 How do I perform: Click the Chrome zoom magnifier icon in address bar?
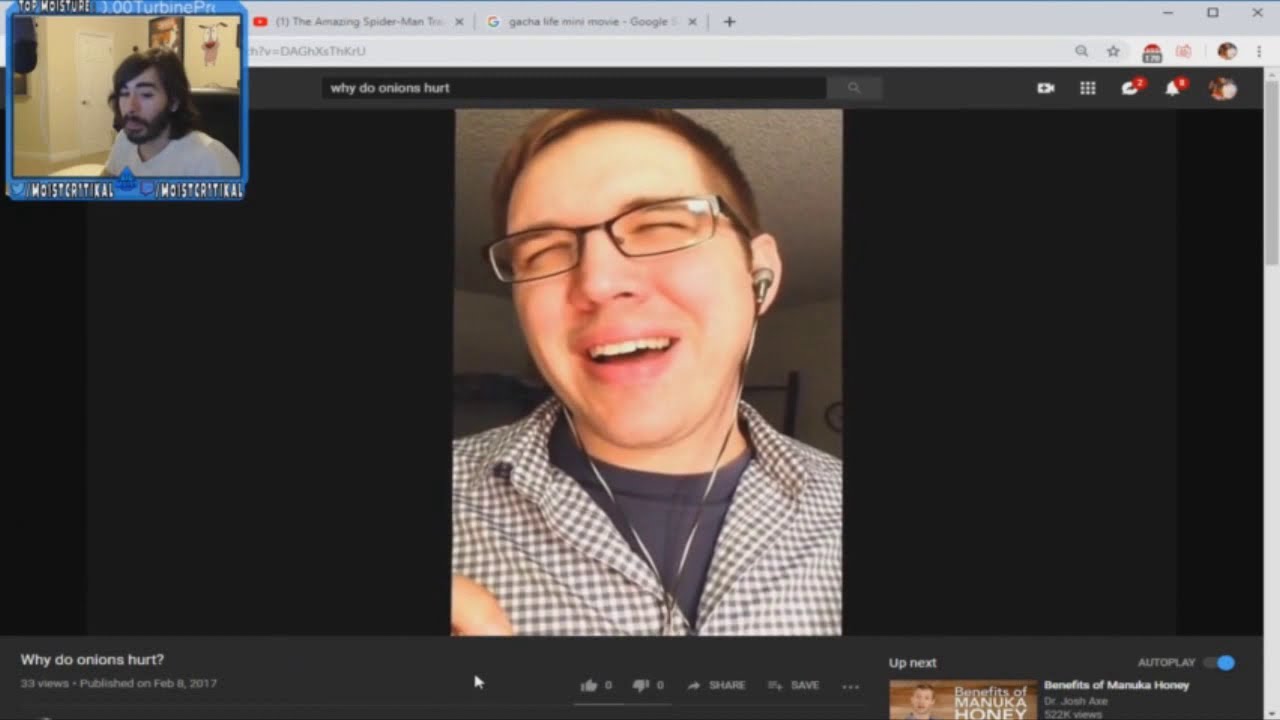coord(1081,51)
